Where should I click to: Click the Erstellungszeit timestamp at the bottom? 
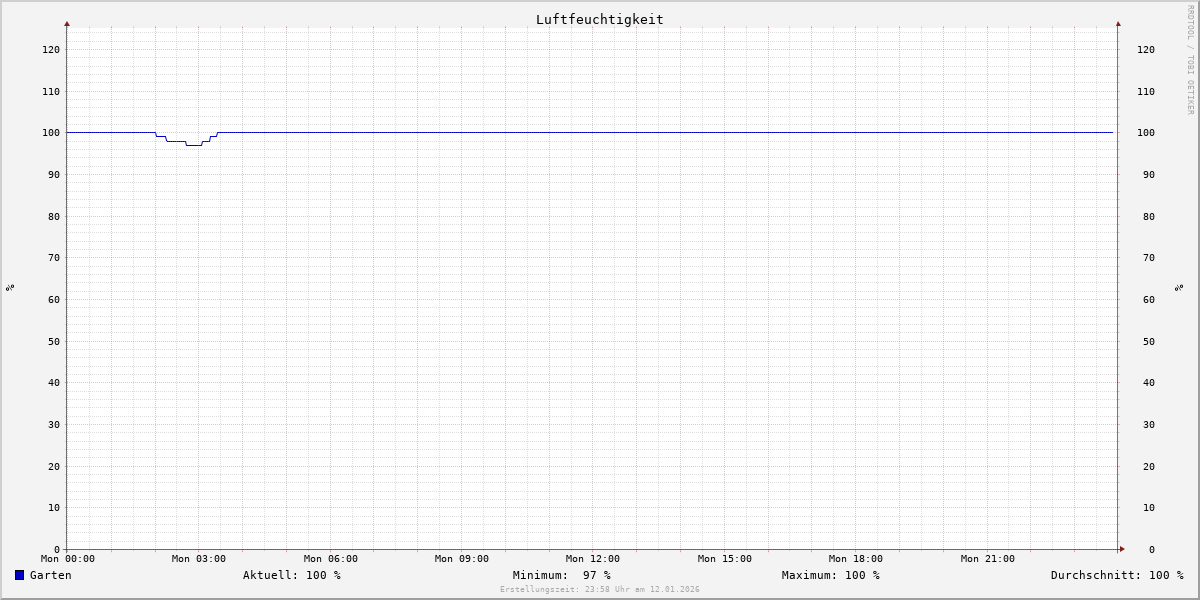[x=599, y=590]
